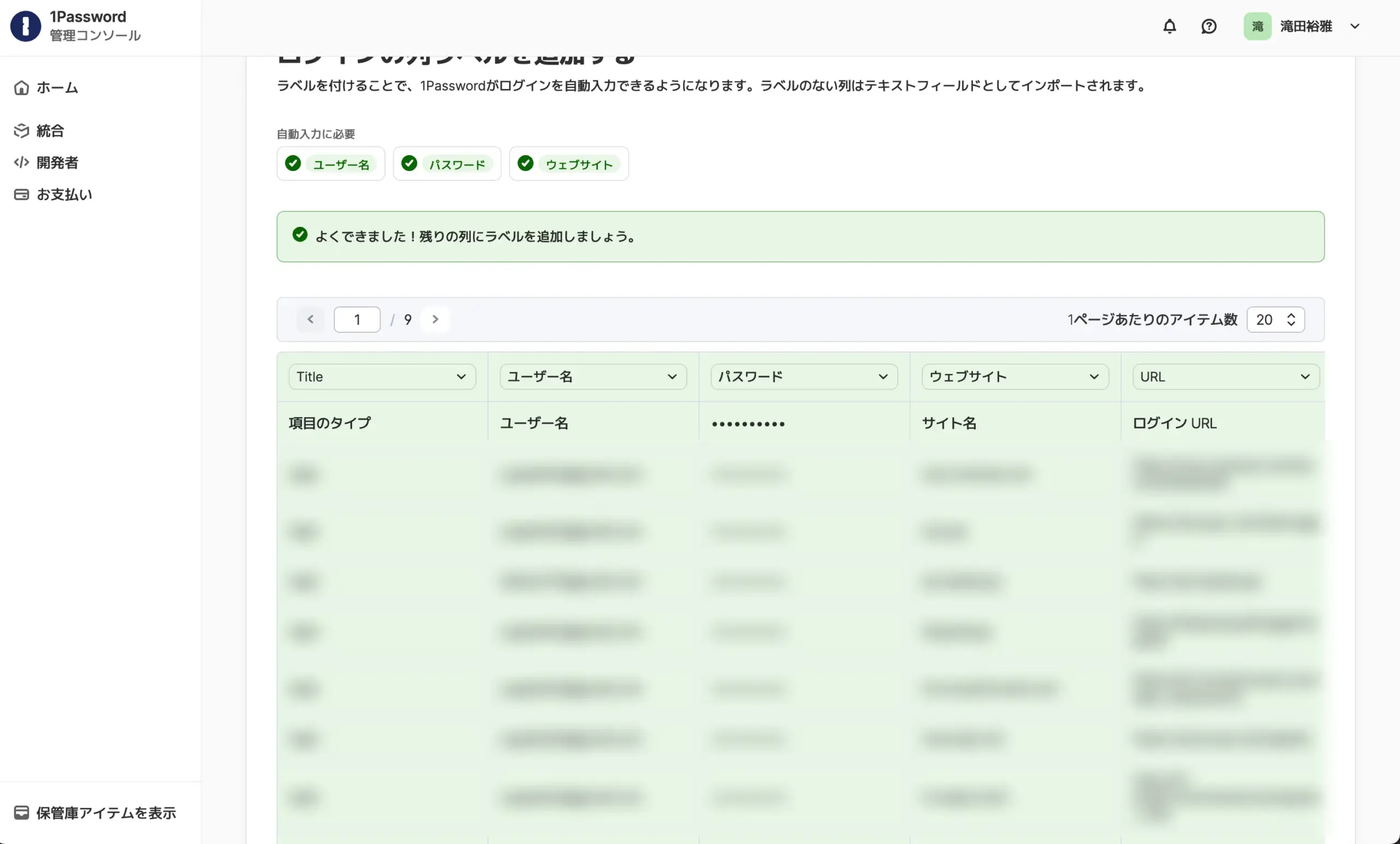Click the 管理コンソール header text
Screen dimensions: 1400x844
95,35
